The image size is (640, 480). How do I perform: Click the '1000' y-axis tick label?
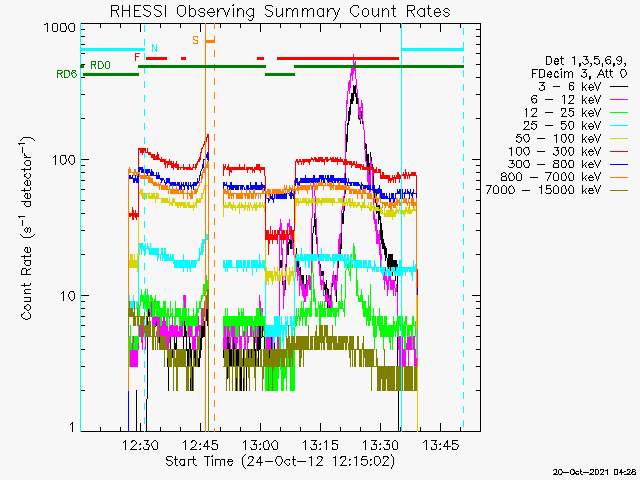(x=60, y=28)
